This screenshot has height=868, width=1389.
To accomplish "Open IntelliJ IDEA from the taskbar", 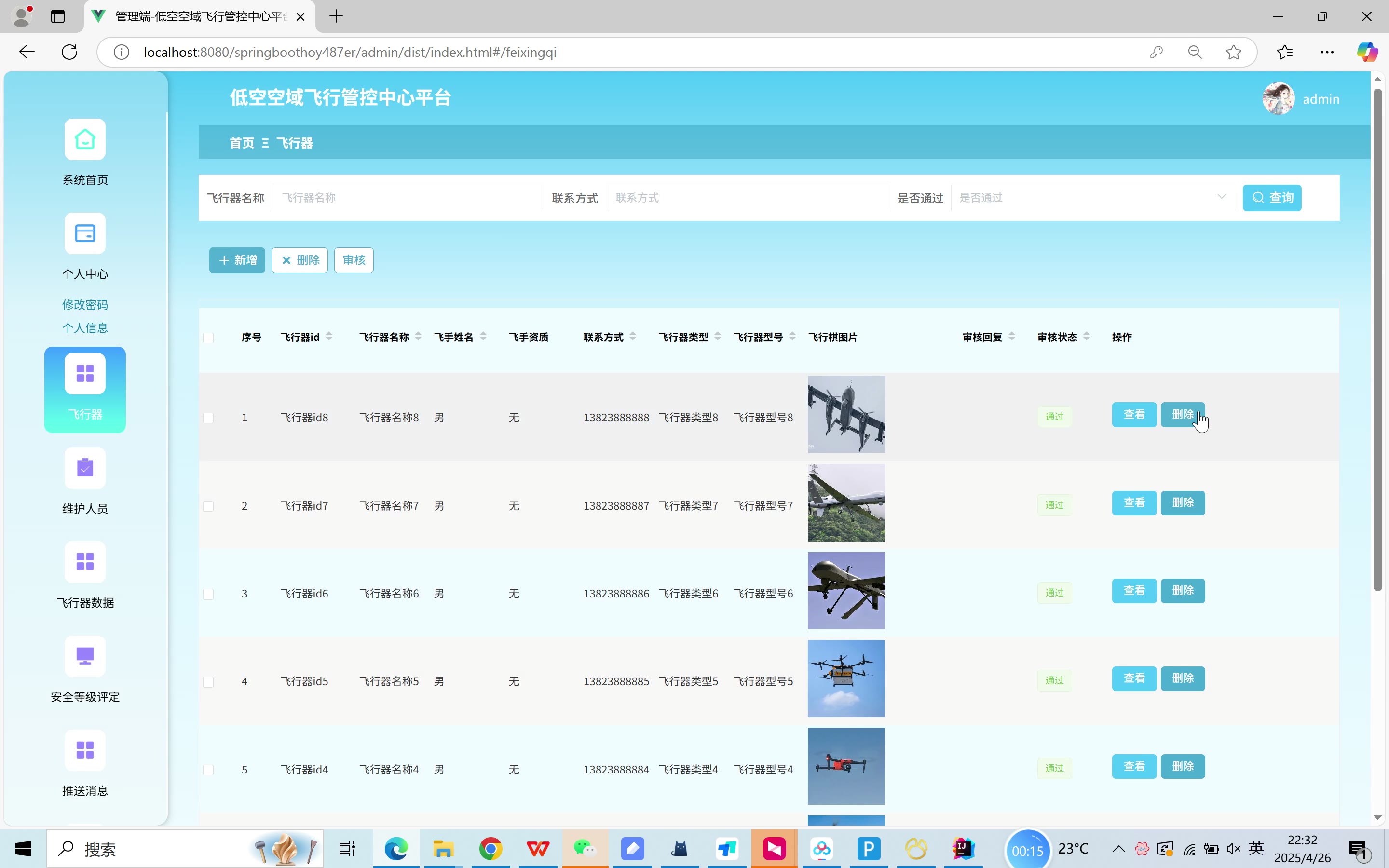I will [963, 849].
